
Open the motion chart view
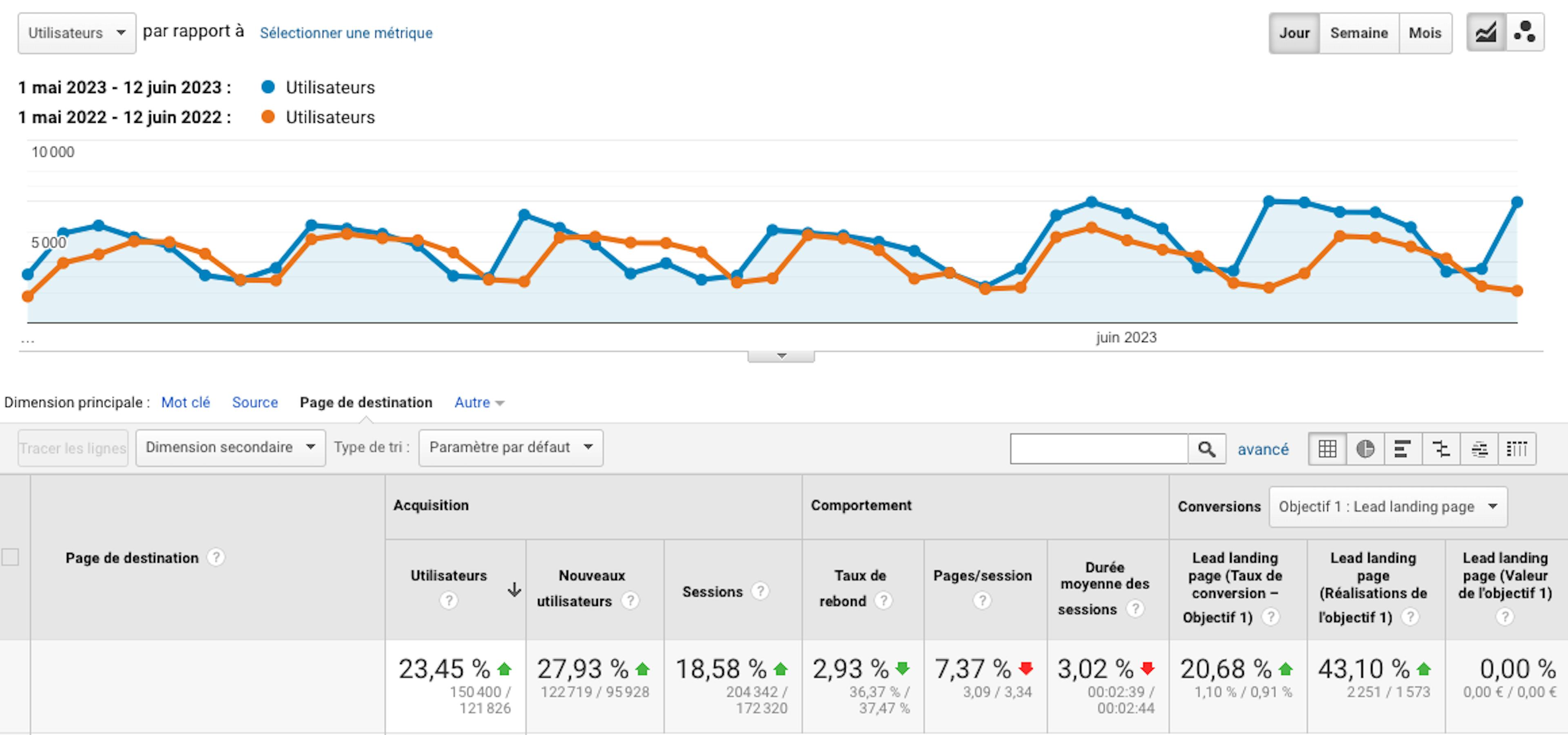tap(1525, 33)
